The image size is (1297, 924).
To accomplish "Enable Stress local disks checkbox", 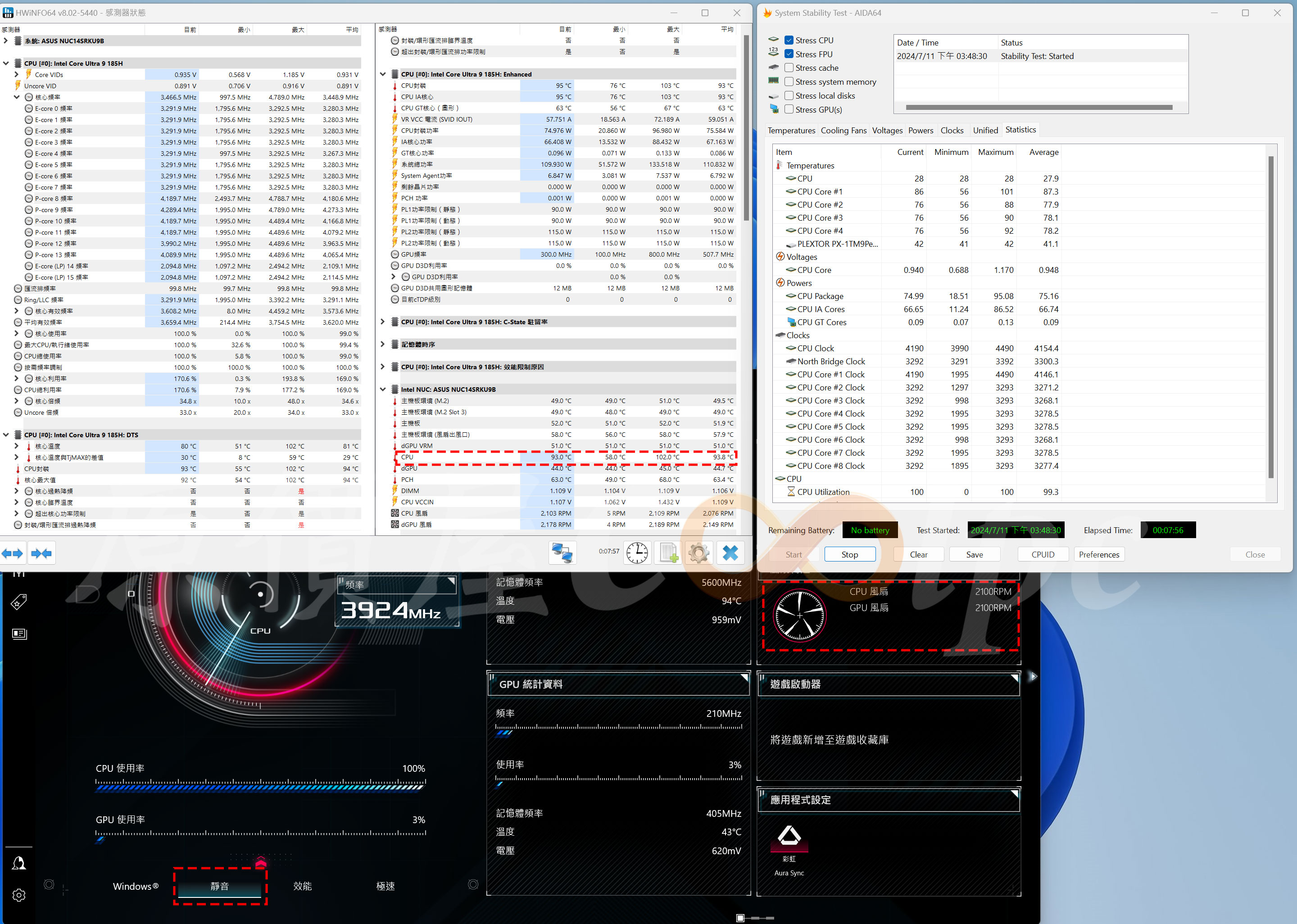I will (789, 95).
